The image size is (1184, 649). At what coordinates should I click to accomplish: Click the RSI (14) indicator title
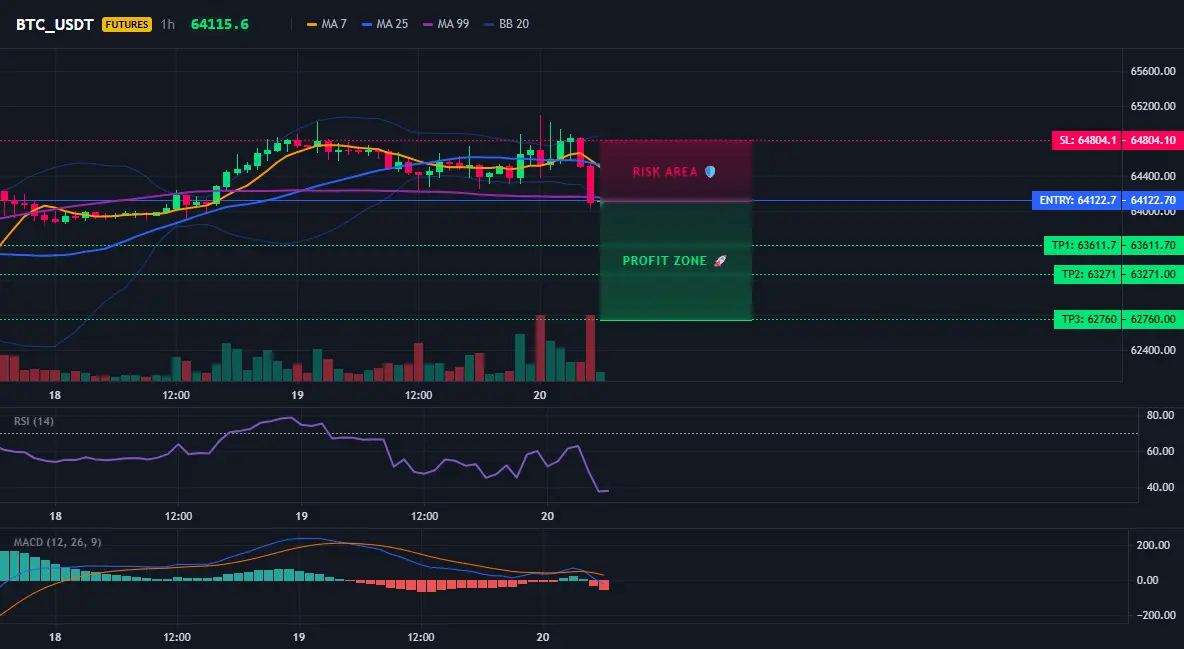coord(34,421)
